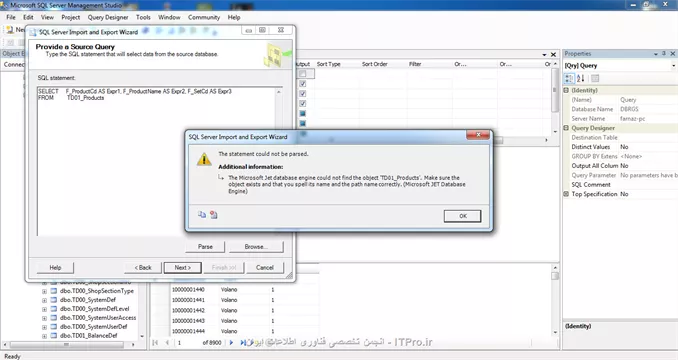This screenshot has height=360, width=678.
Task: Click the table icon beside dbo.TD00_SystemUserDef
Action: [54, 327]
